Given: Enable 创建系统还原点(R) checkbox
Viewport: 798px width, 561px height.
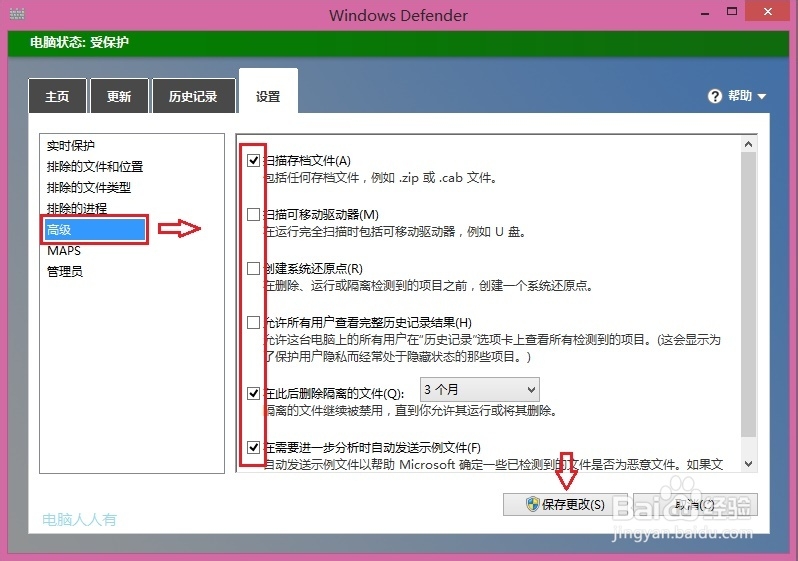Looking at the screenshot, I should click(253, 268).
